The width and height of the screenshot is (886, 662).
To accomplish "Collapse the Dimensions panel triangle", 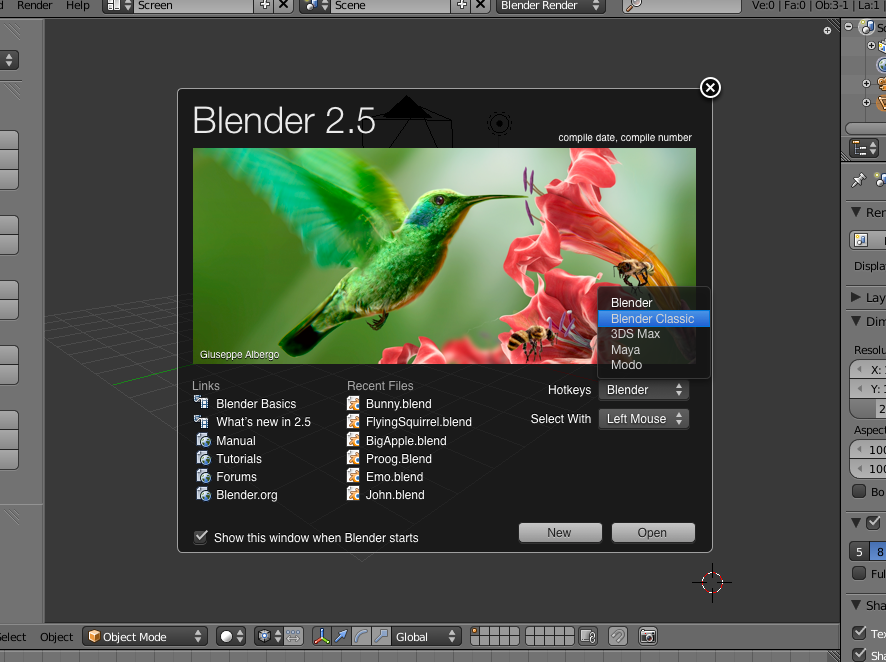I will (855, 321).
